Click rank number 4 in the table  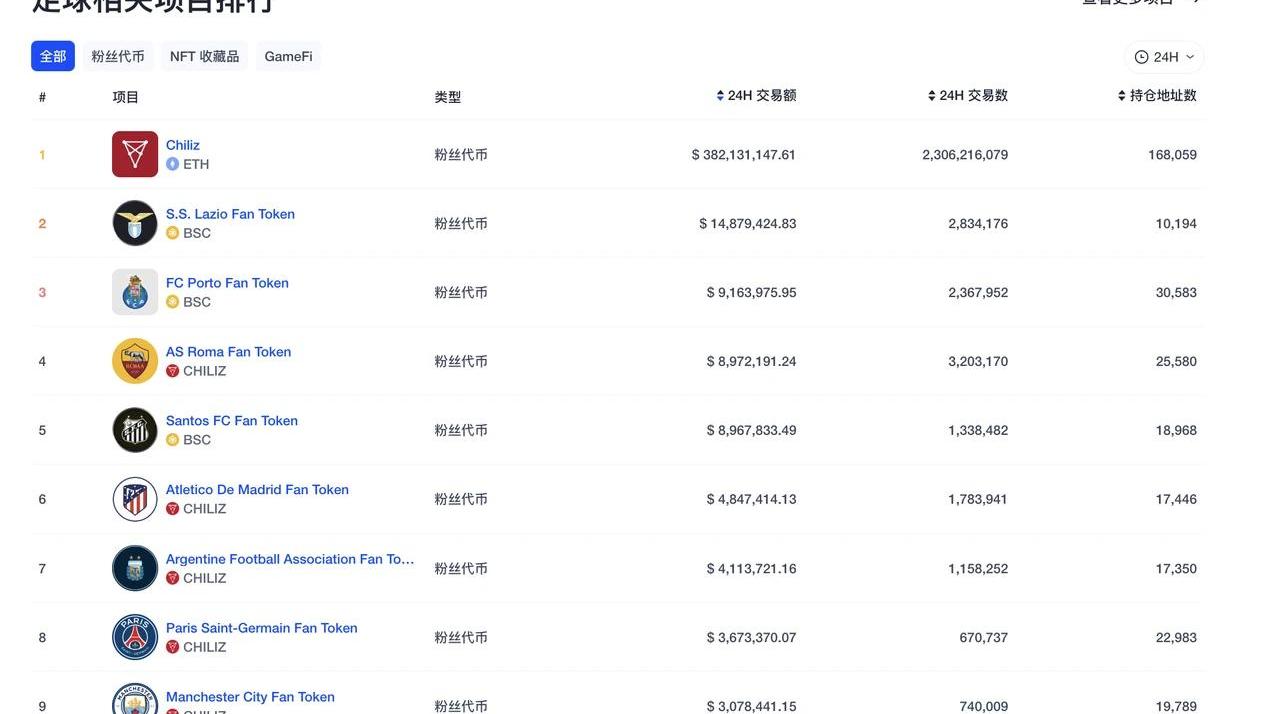[42, 362]
